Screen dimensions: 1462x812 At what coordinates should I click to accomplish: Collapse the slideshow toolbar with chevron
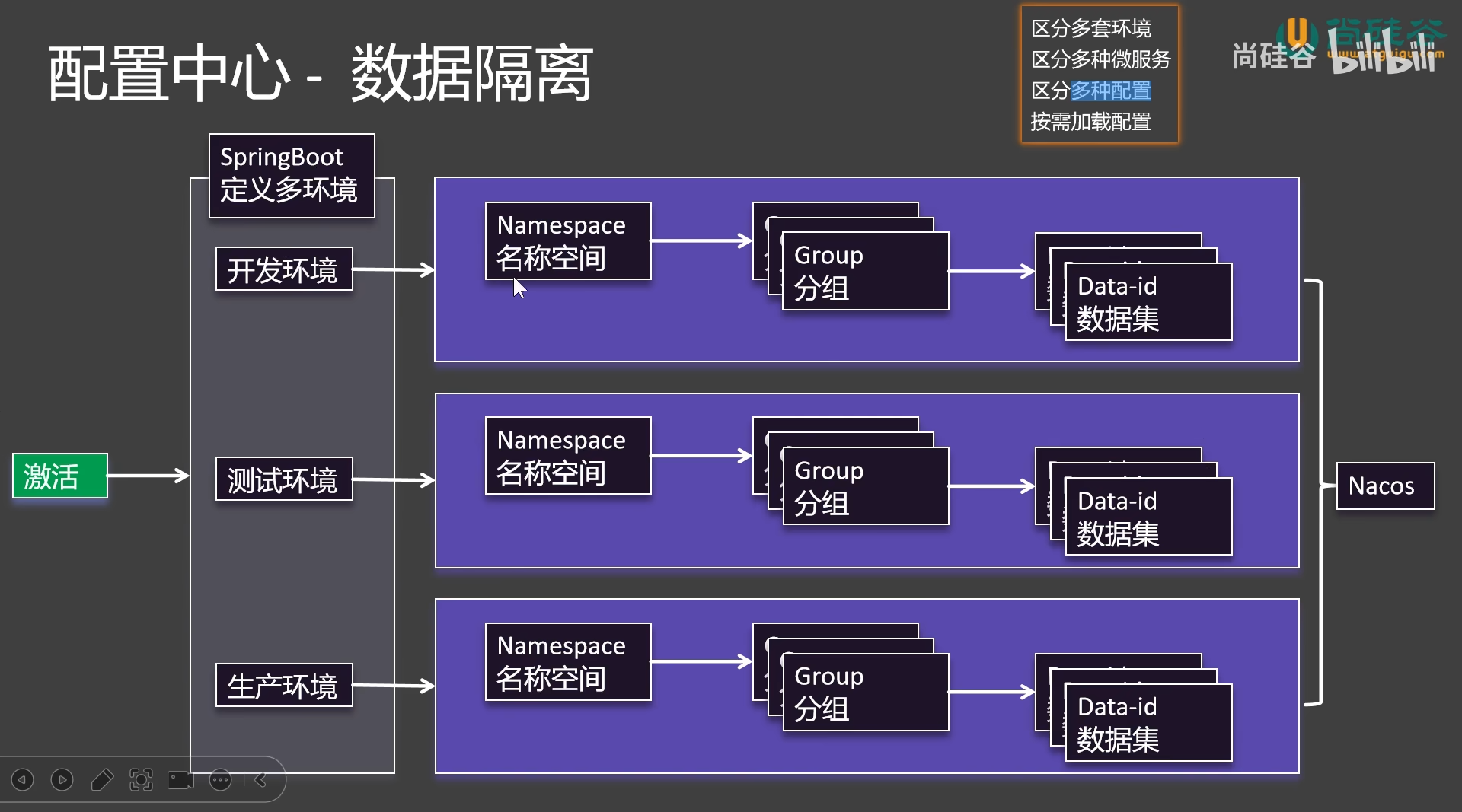(260, 780)
